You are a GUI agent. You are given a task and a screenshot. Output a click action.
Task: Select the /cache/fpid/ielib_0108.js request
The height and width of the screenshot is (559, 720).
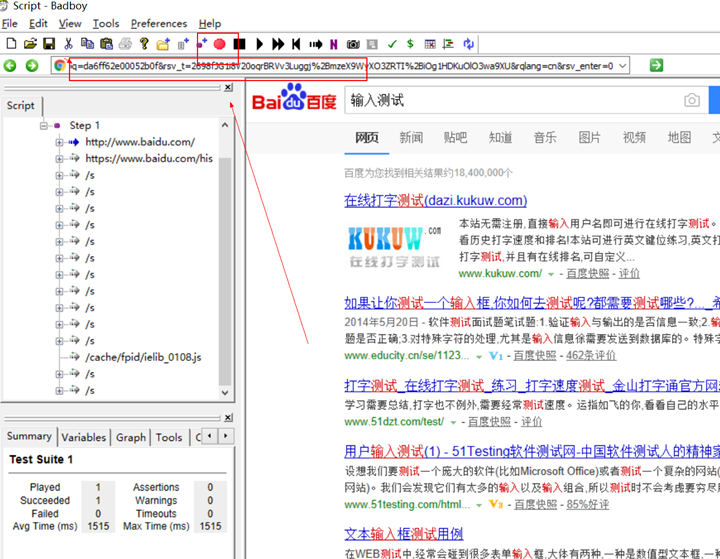[143, 357]
